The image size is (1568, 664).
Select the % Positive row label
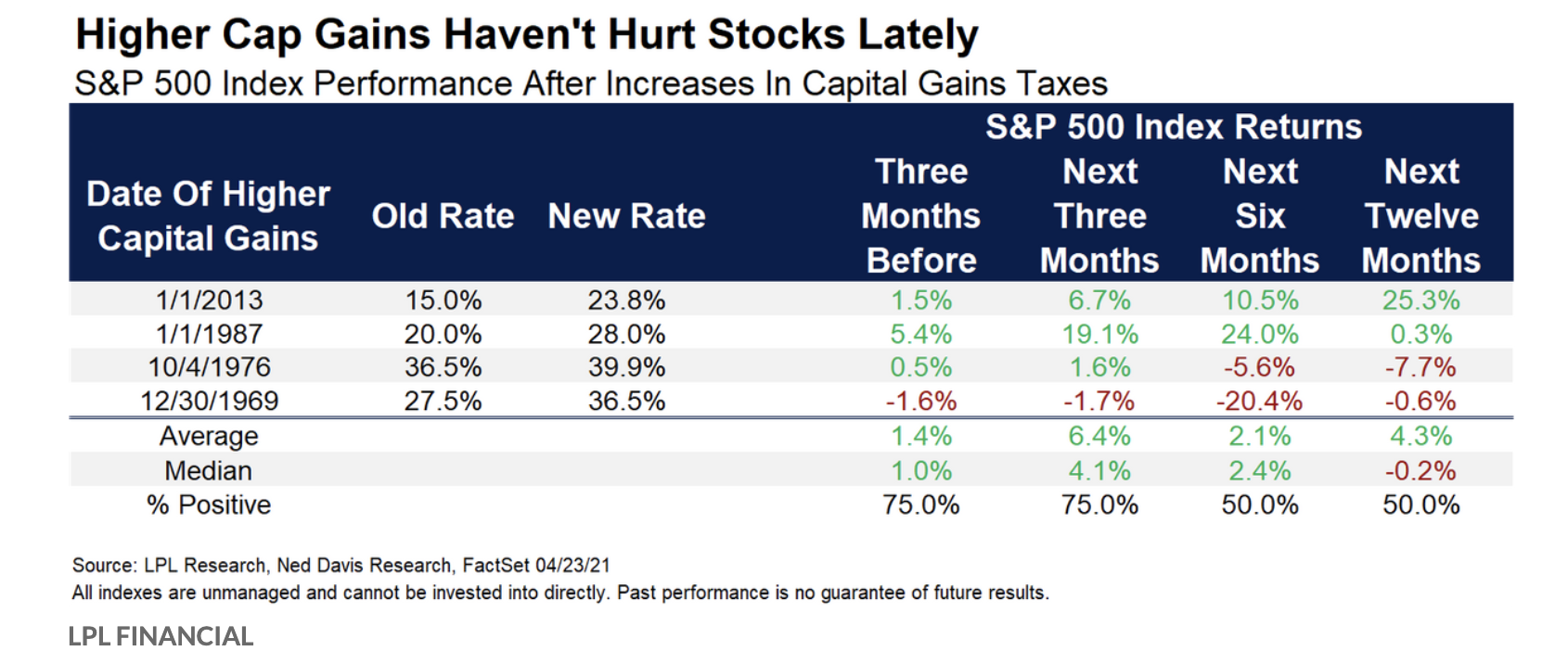coord(209,504)
